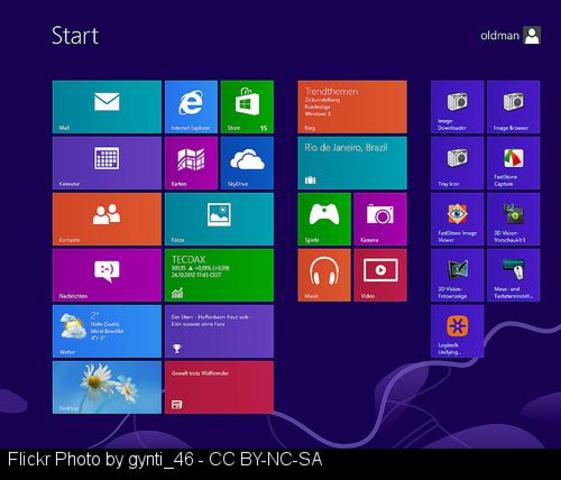561x480 pixels.
Task: Launch Image Browser tile
Action: point(513,107)
